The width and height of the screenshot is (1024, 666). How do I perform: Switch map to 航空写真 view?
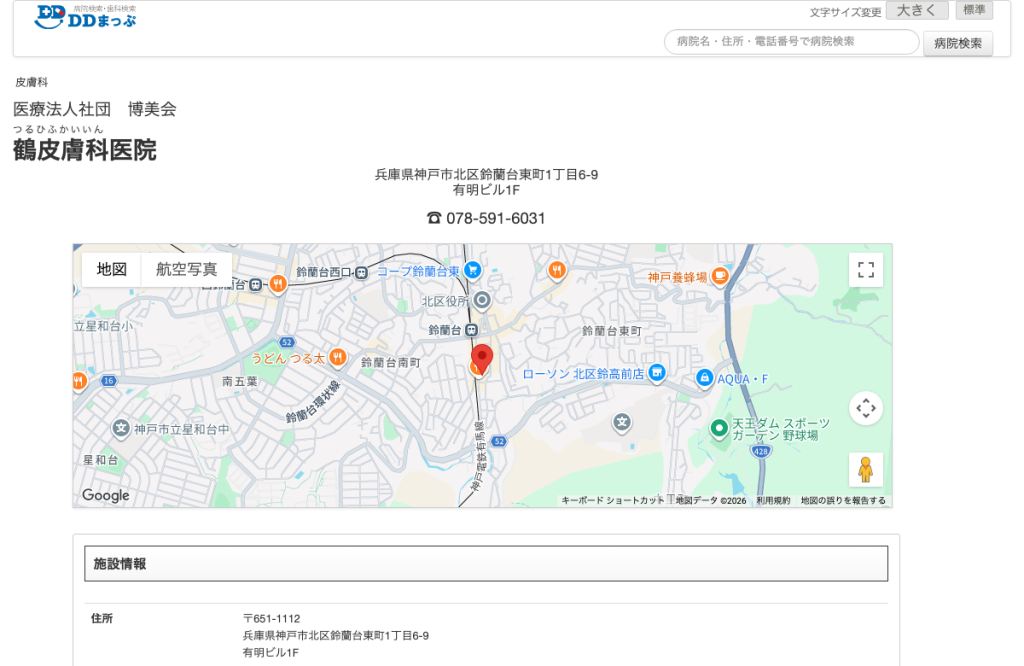(x=186, y=269)
